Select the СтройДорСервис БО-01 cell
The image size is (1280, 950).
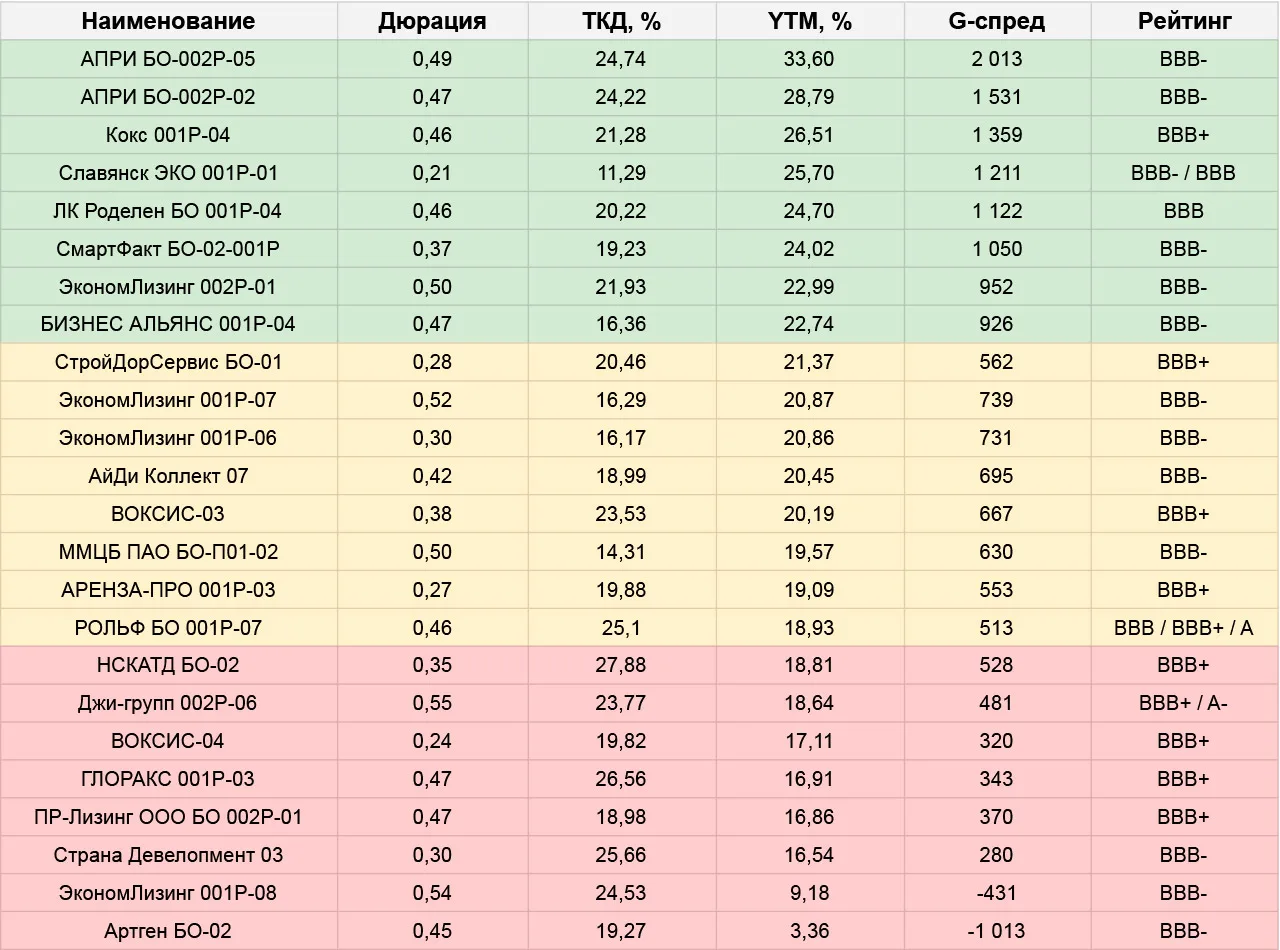click(168, 362)
